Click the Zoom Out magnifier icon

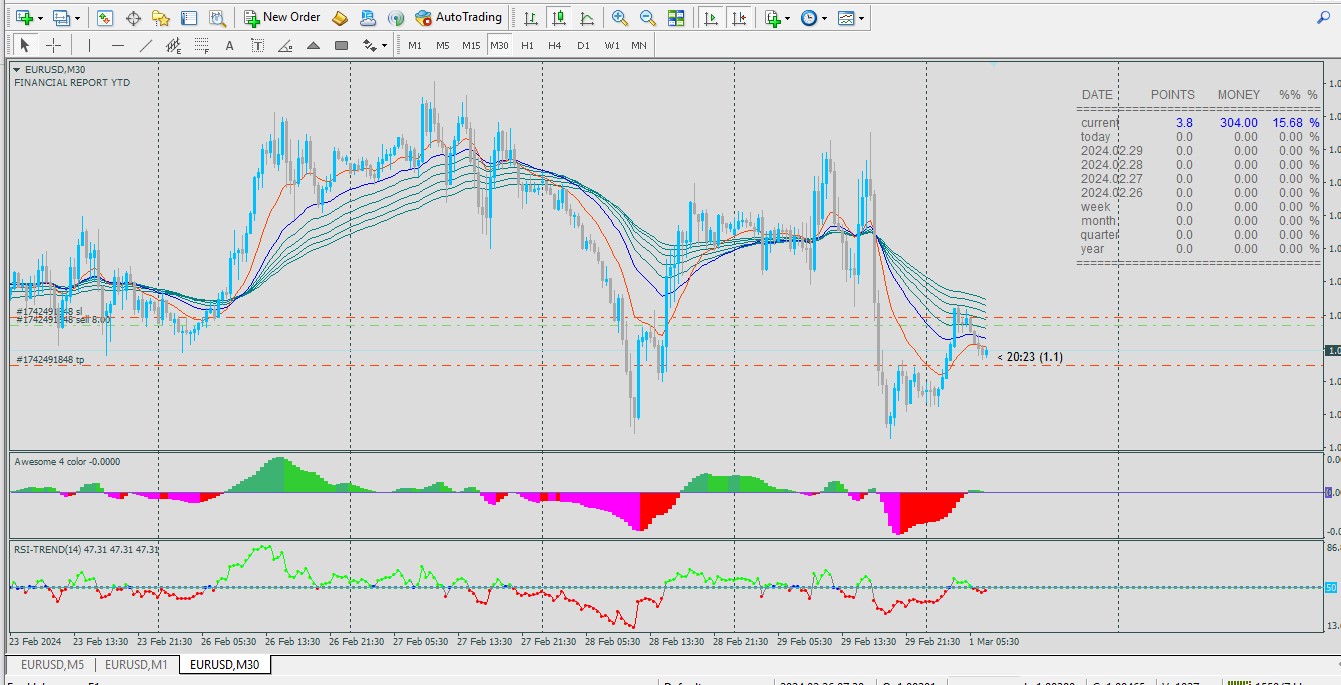[648, 18]
